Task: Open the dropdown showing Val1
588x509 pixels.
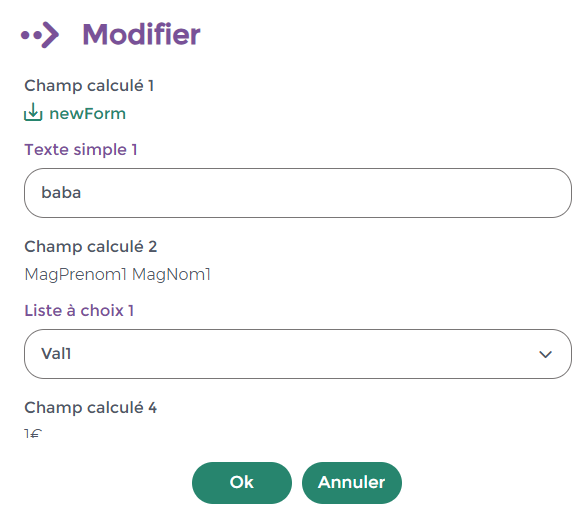Action: (x=298, y=354)
